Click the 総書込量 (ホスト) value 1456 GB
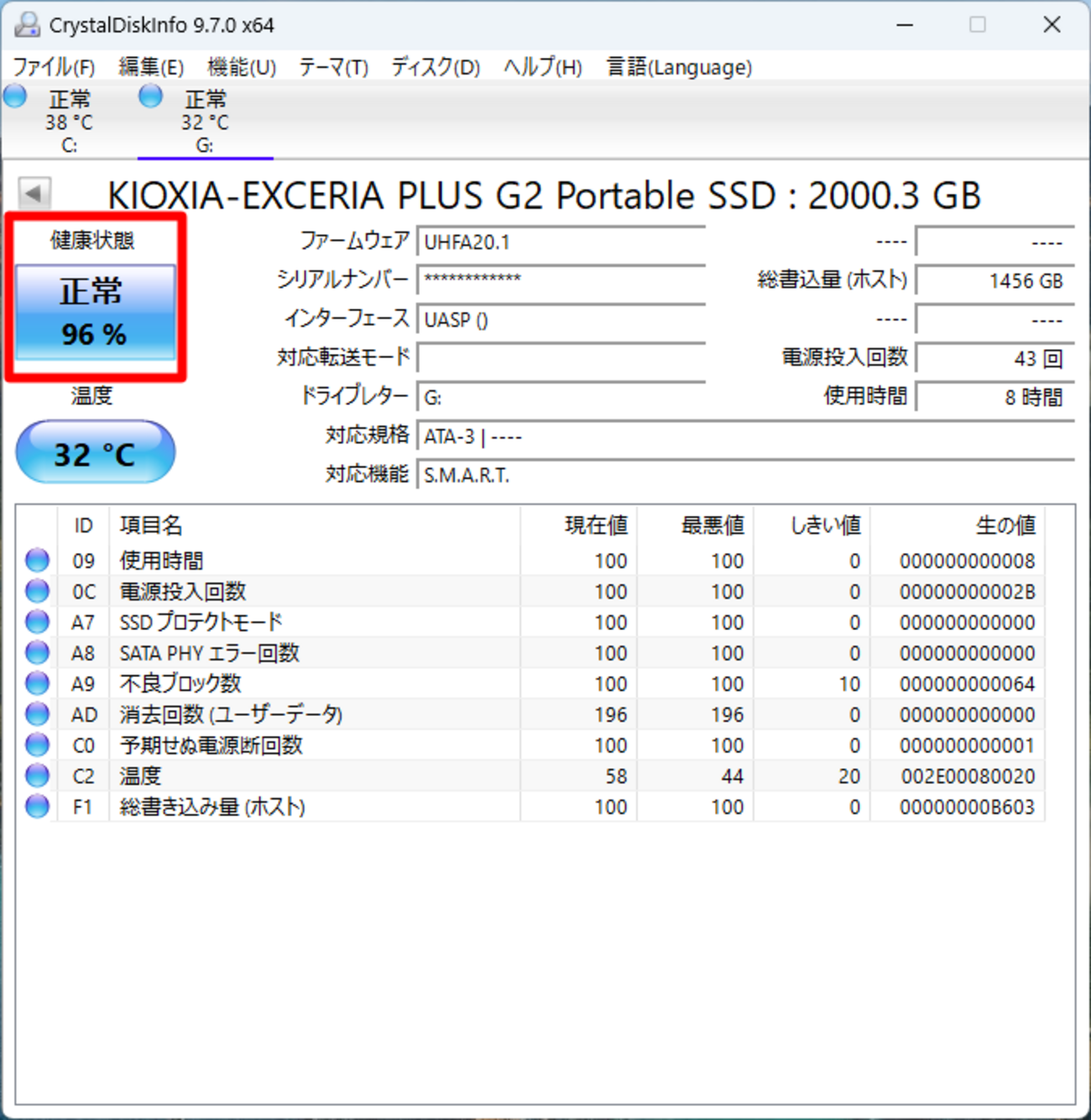Screen dimensions: 1091x1120 (x=994, y=280)
